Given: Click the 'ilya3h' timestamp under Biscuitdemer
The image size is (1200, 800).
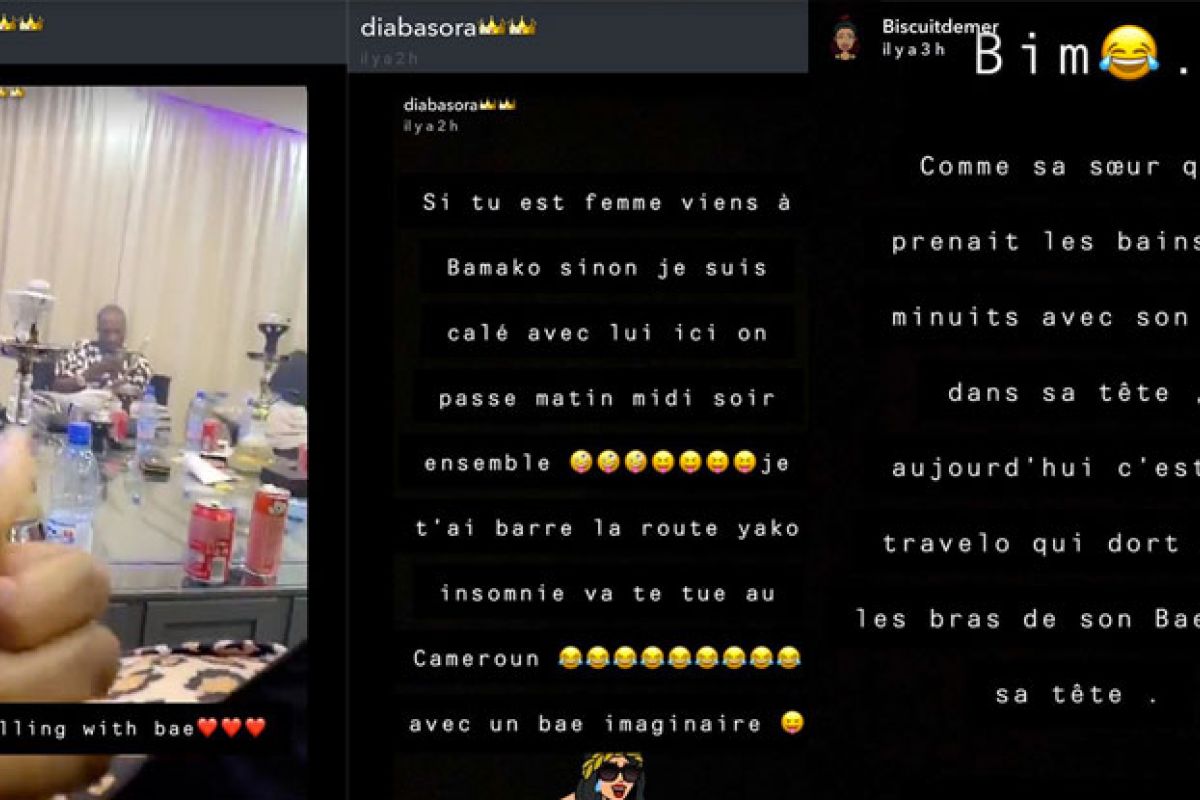Looking at the screenshot, I should pos(913,49).
